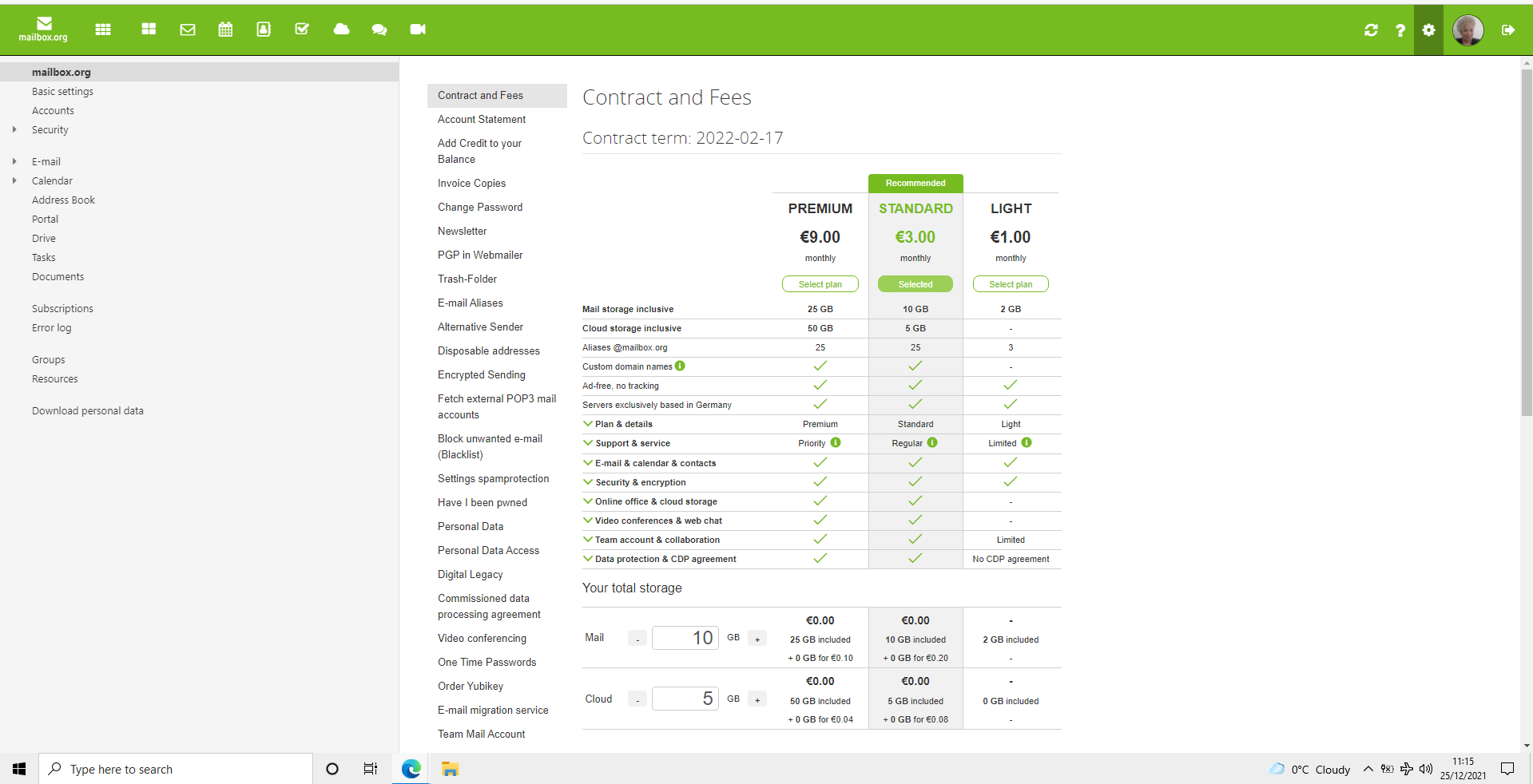Open the Drive cloud icon
The height and width of the screenshot is (784, 1533).
pyautogui.click(x=341, y=30)
